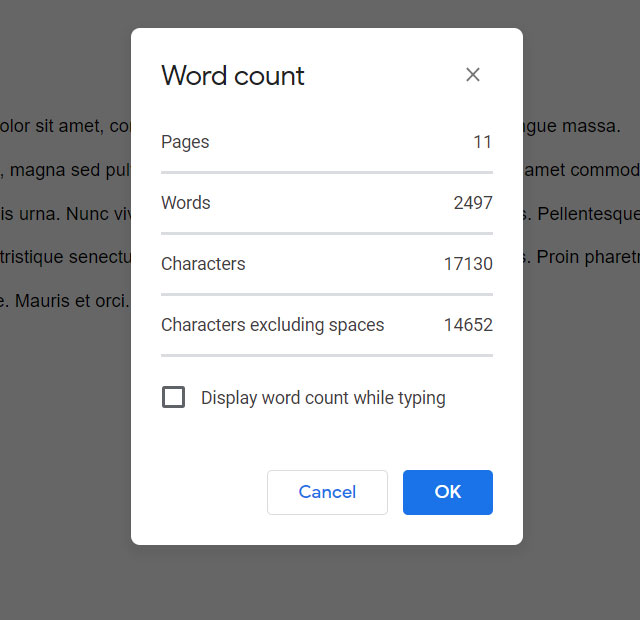Enable Display word count while typing checkbox
This screenshot has width=640, height=620.
pos(173,397)
